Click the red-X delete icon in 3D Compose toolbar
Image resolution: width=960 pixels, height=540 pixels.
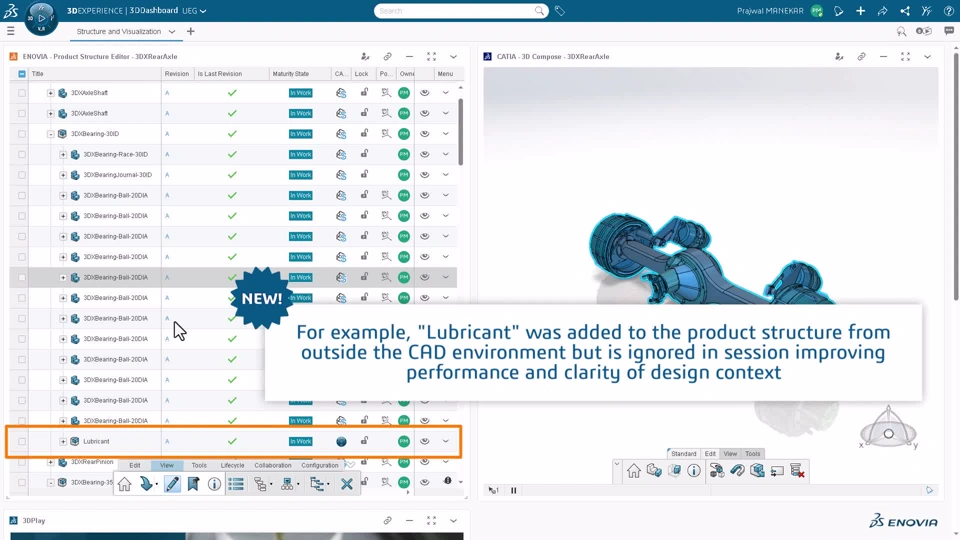click(797, 471)
